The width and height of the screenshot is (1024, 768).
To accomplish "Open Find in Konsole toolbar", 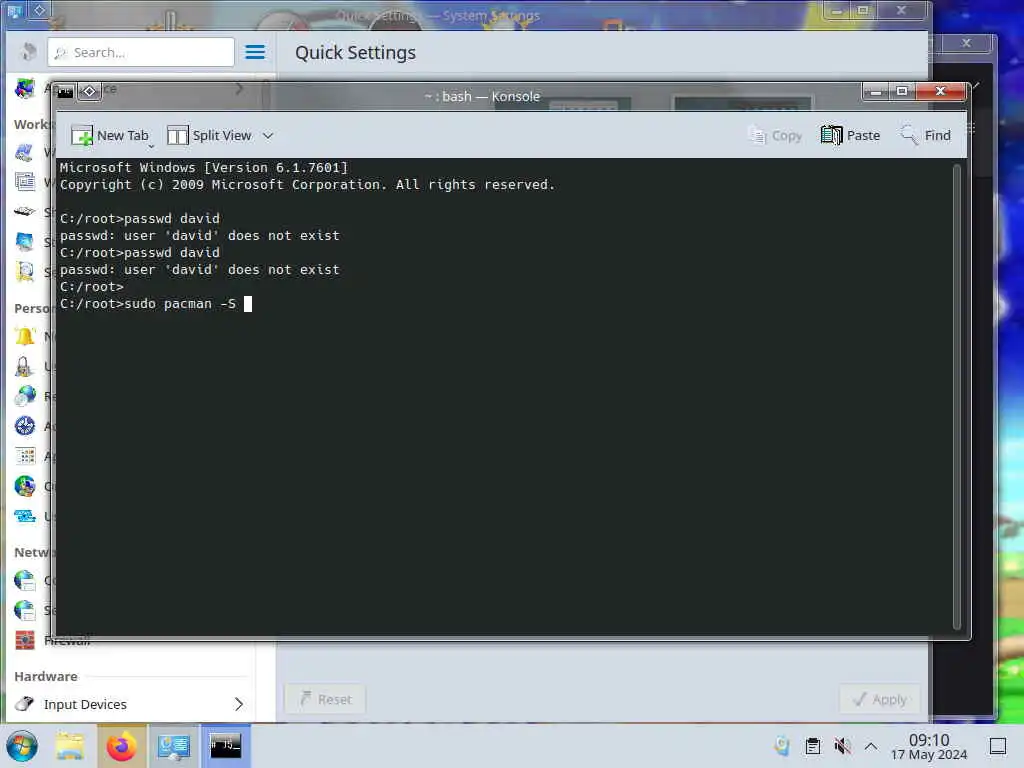I will (925, 135).
